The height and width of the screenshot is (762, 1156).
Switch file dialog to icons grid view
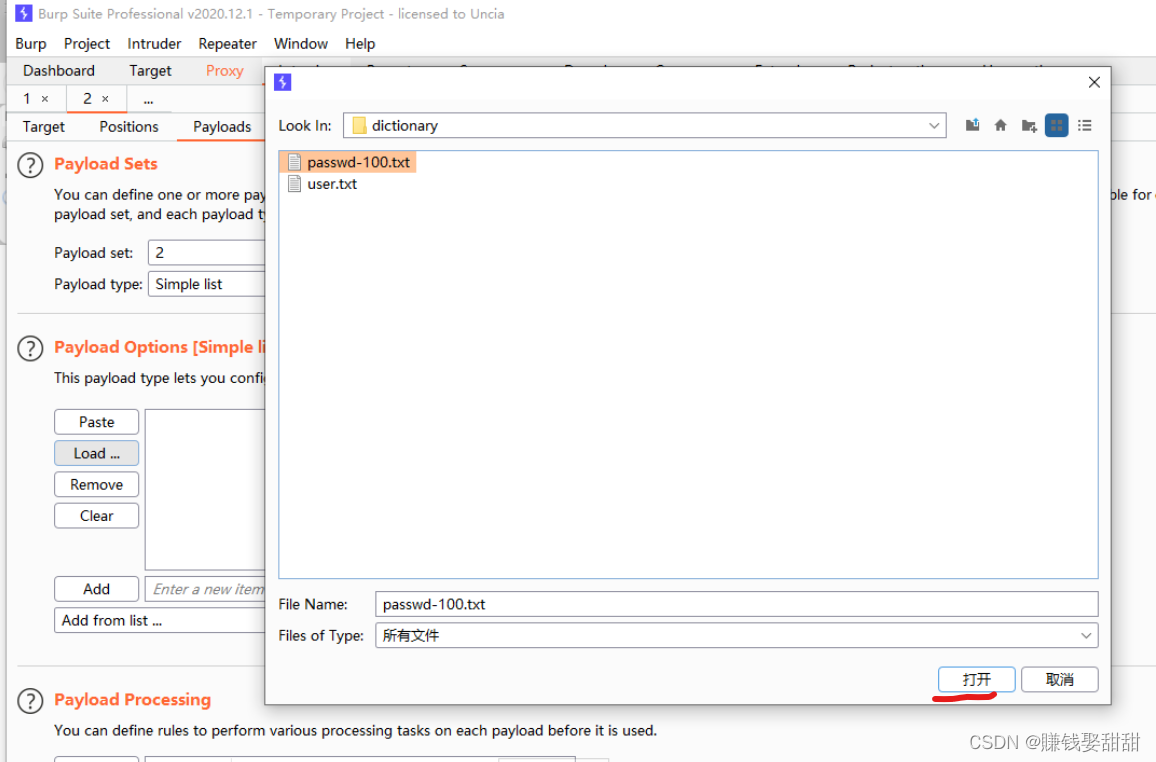click(1056, 125)
